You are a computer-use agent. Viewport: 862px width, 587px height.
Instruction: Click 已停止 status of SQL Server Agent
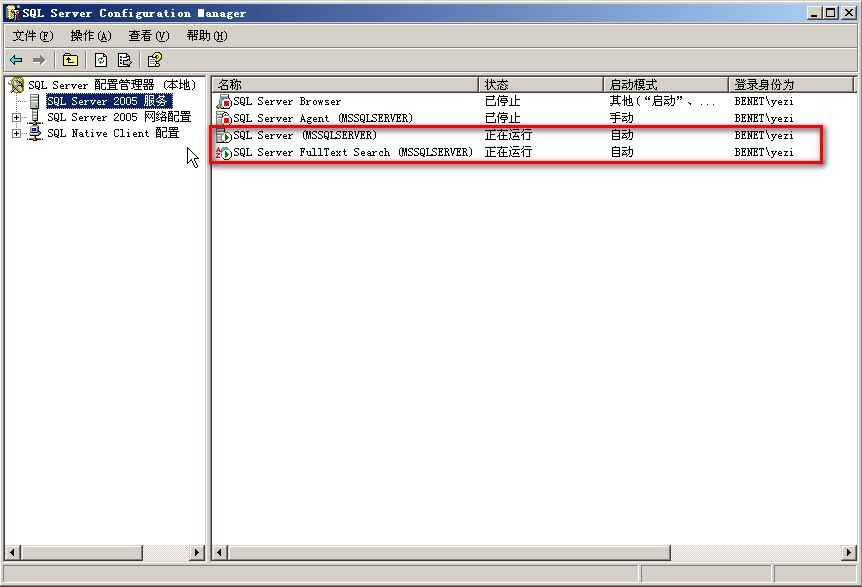point(502,118)
